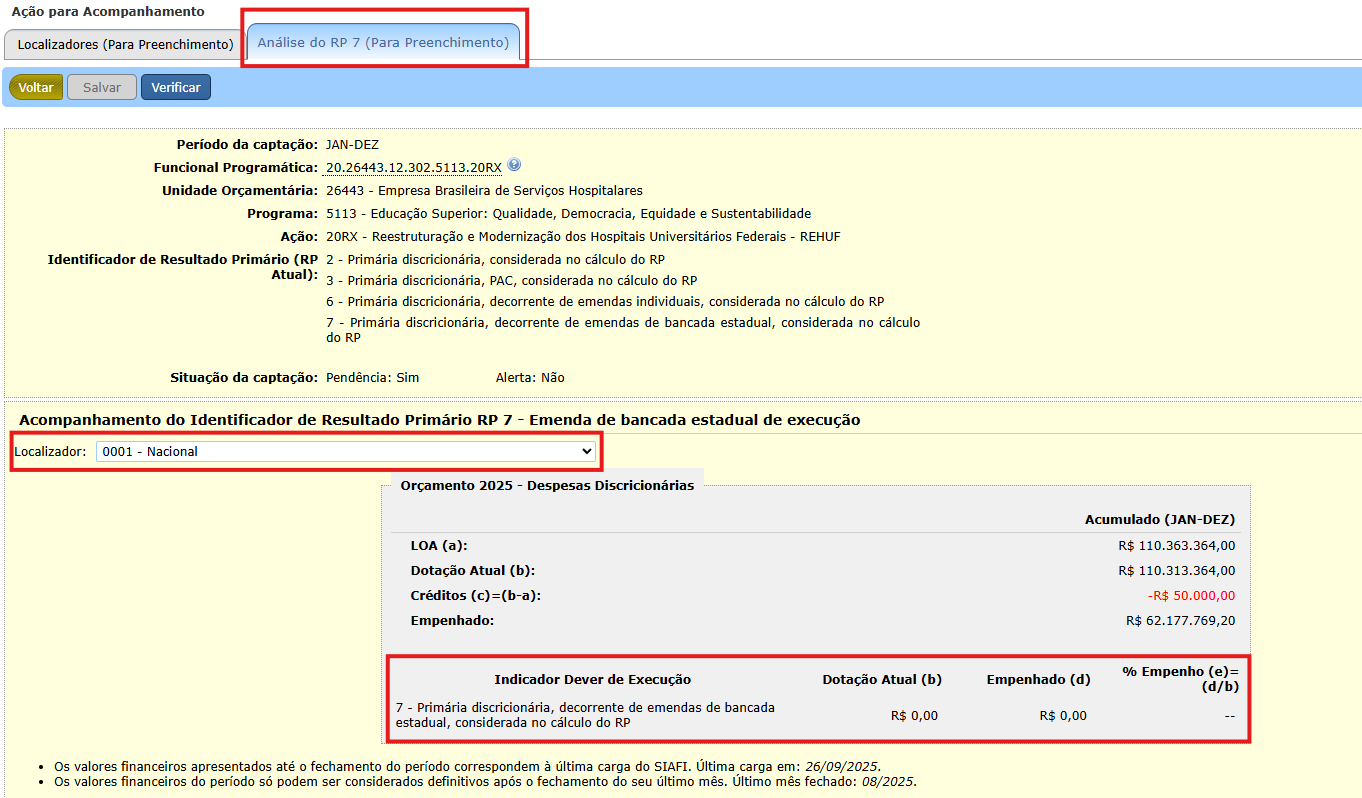This screenshot has width=1362, height=798.
Task: Click the Alerta: Não status text
Action: coord(530,378)
